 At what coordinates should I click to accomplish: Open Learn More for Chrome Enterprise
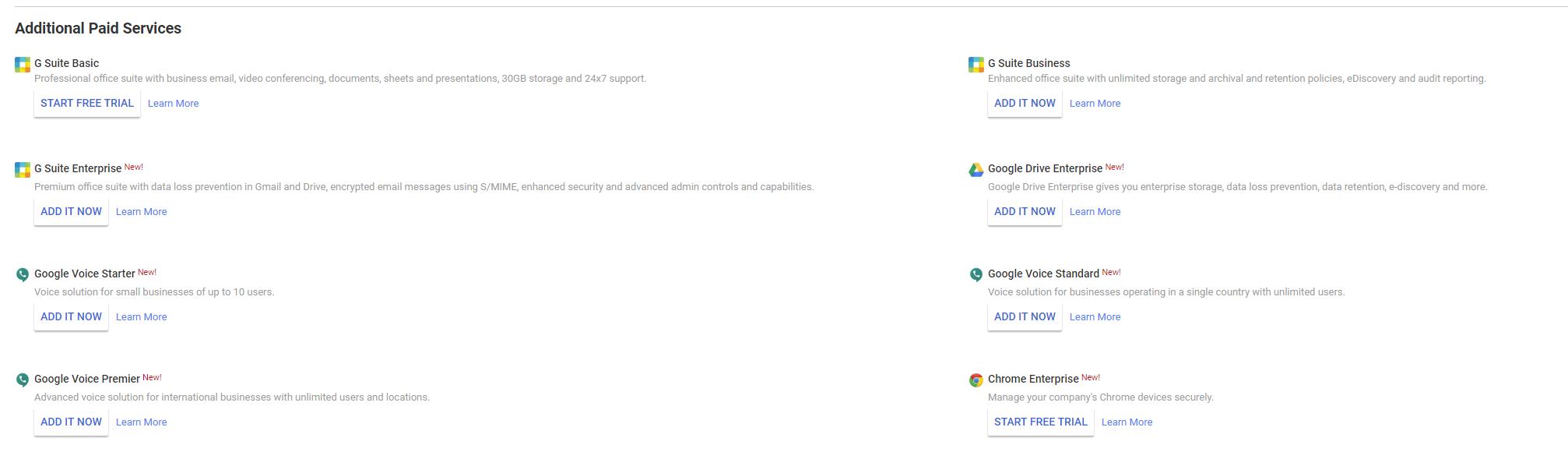(1127, 422)
